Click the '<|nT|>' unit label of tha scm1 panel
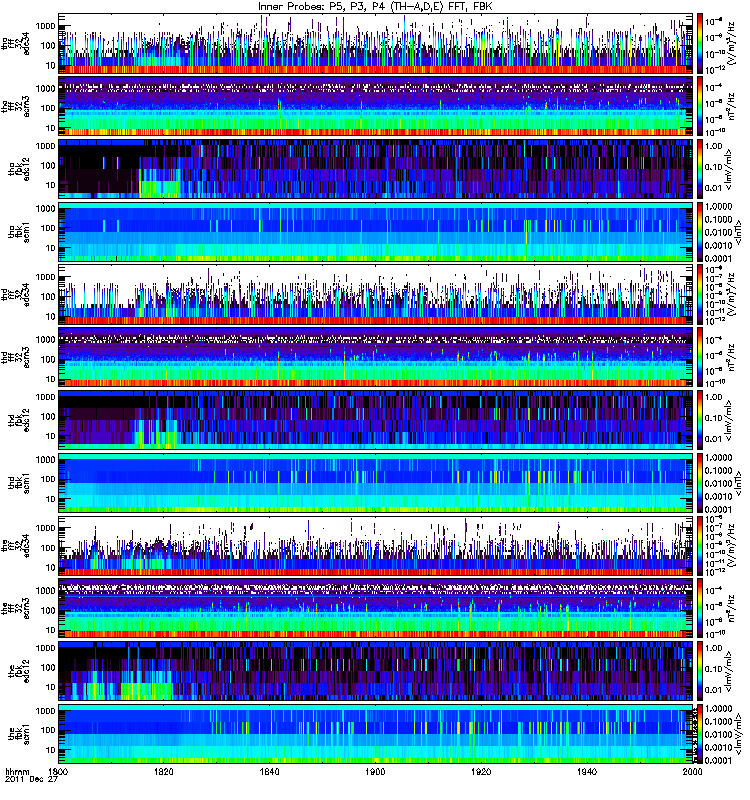This screenshot has width=750, height=800. tap(738, 232)
